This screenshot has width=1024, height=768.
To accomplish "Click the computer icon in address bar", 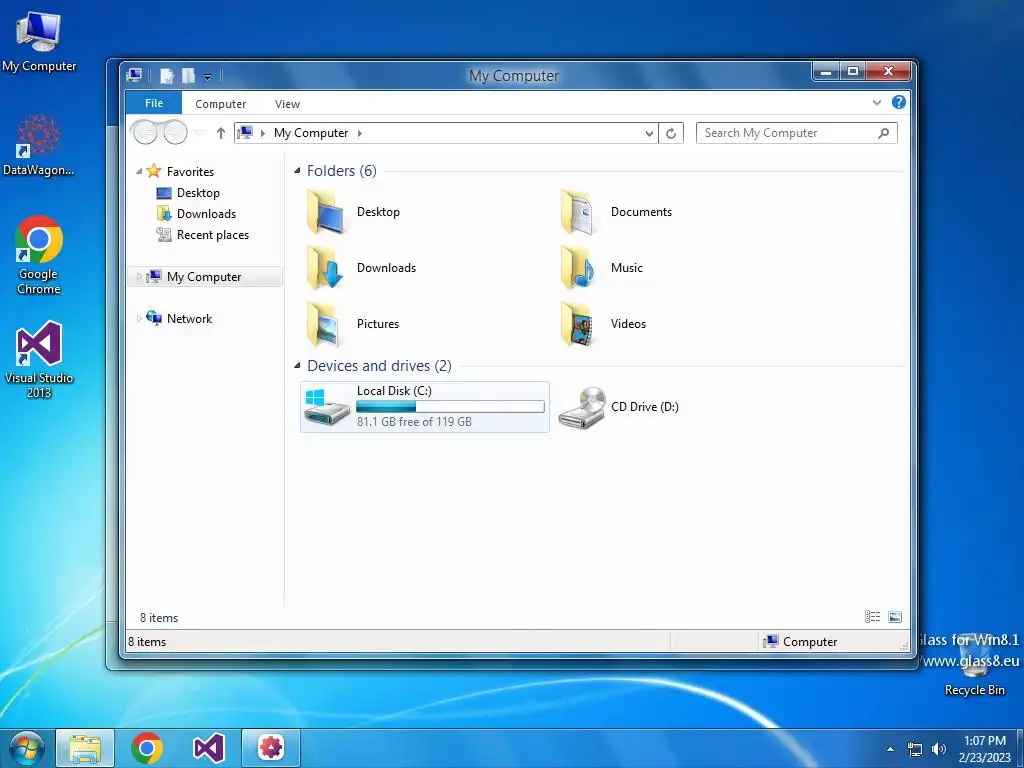I will coord(246,133).
